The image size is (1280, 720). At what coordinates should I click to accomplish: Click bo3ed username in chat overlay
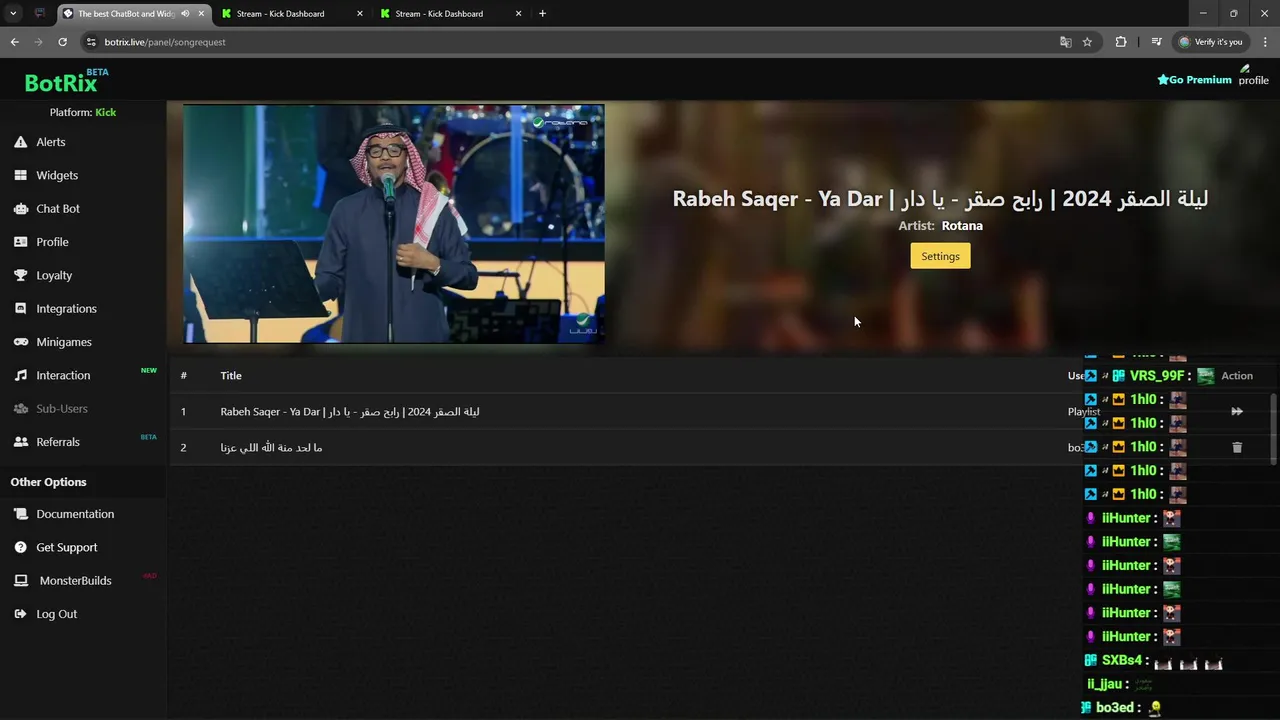[x=1115, y=708]
